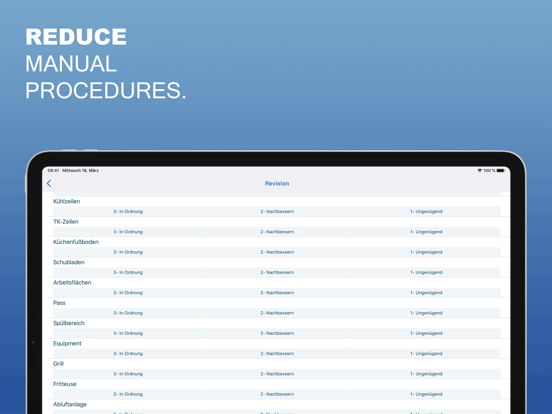The width and height of the screenshot is (552, 414).
Task: Mark Schubladen as '2- Nachbessern'
Action: pyautogui.click(x=277, y=272)
